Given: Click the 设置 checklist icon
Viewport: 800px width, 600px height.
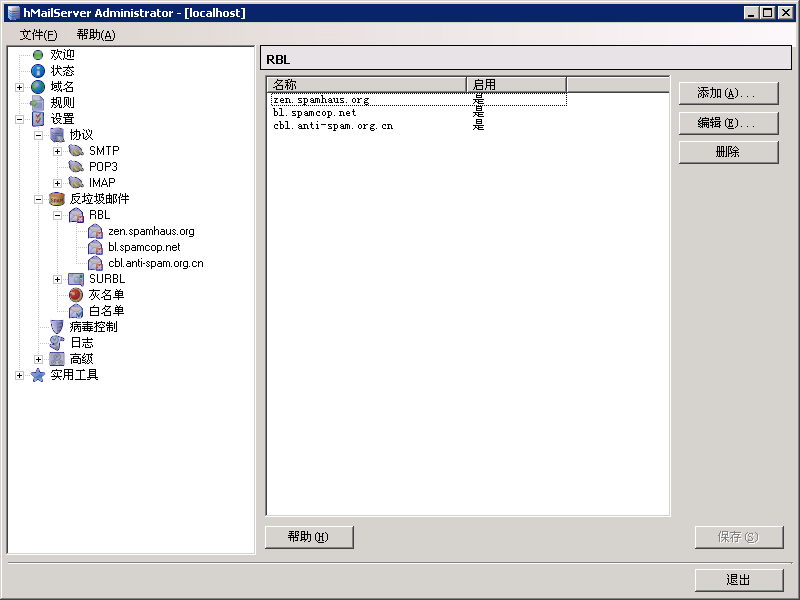Looking at the screenshot, I should pos(38,119).
